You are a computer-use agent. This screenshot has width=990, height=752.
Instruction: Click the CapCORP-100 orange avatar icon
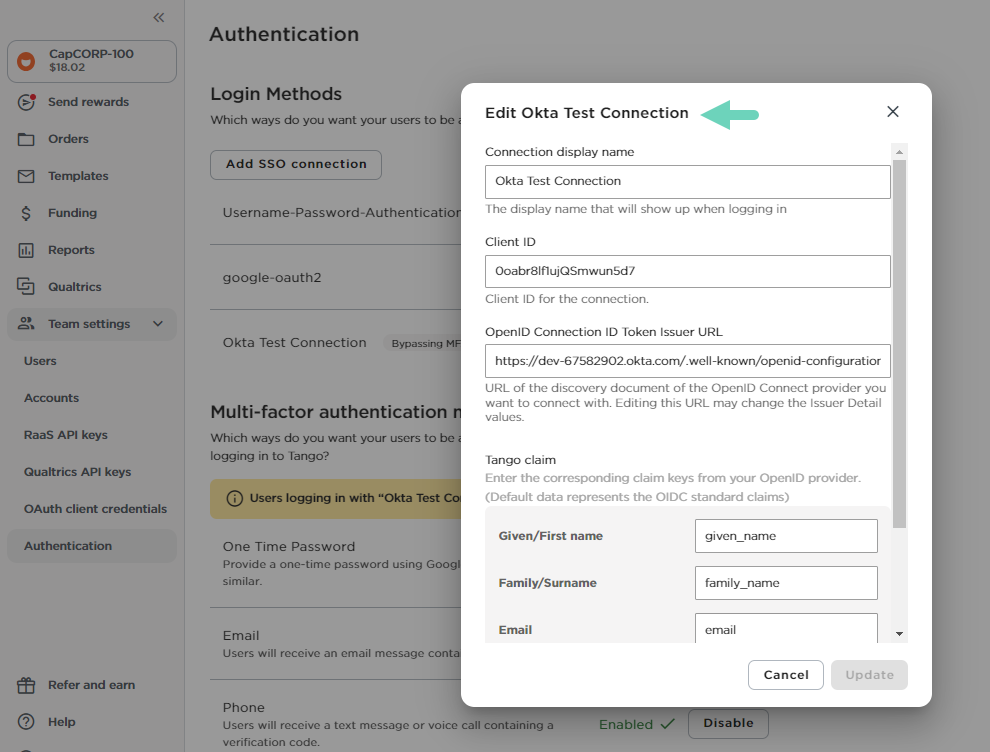[26, 61]
